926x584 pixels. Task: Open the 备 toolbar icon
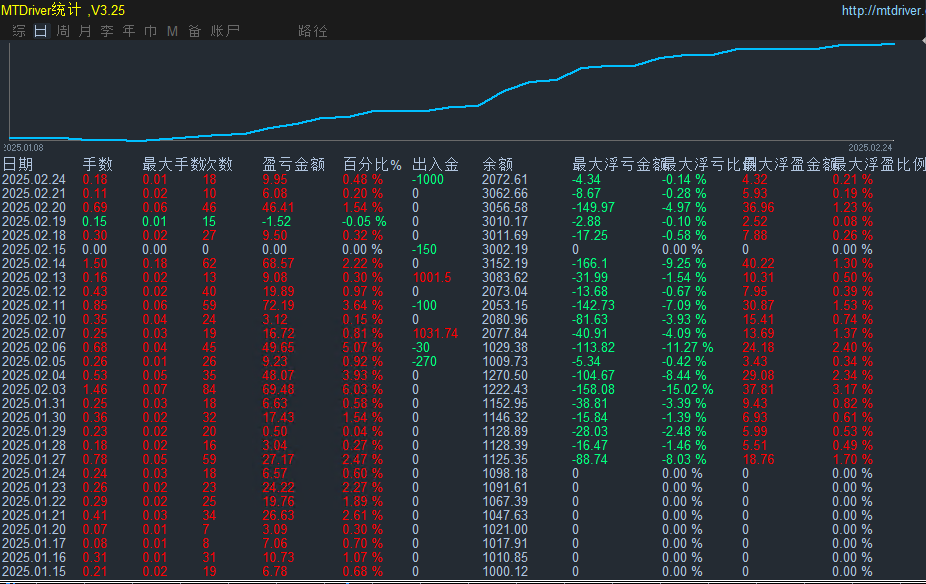(193, 31)
